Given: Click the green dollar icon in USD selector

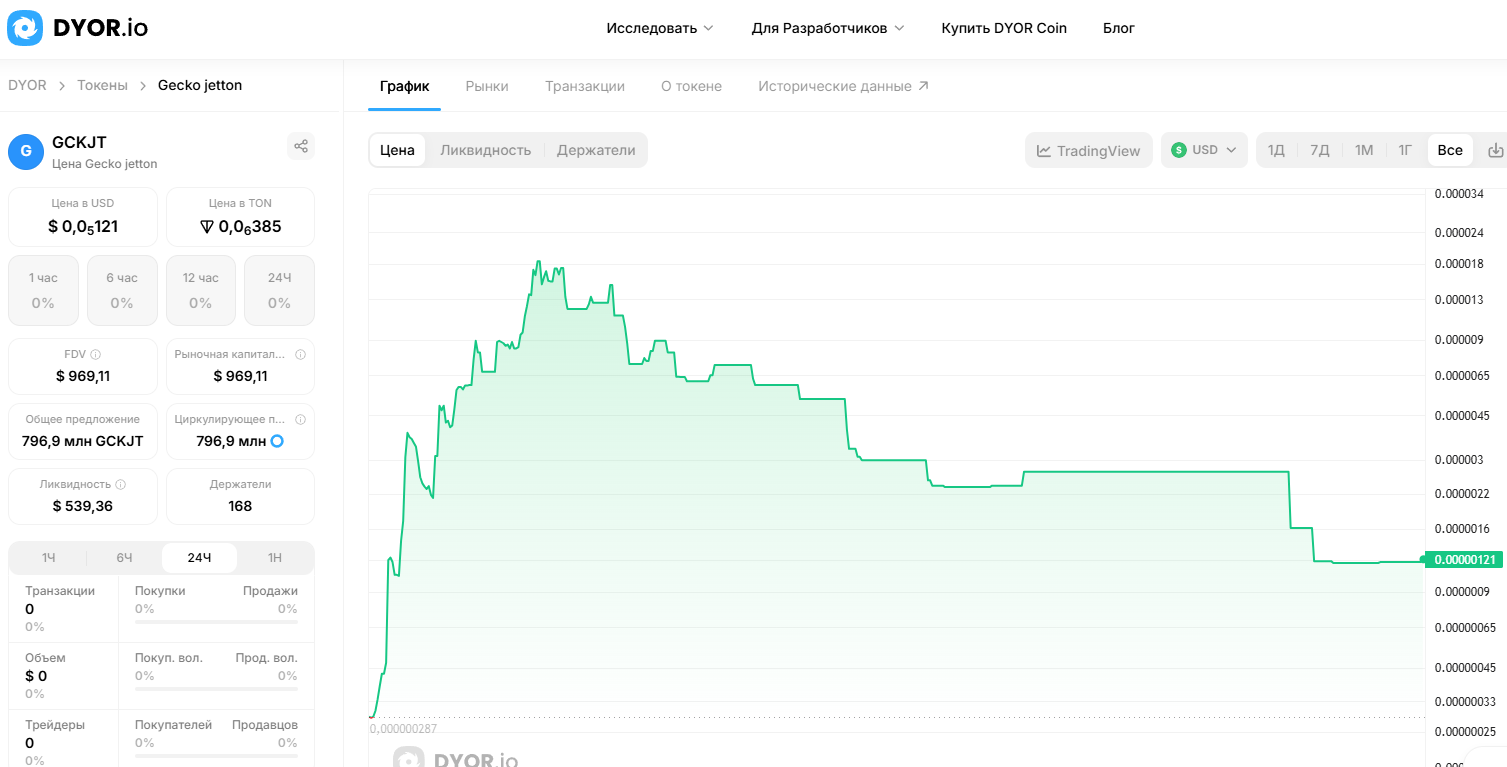Looking at the screenshot, I should [x=1179, y=150].
